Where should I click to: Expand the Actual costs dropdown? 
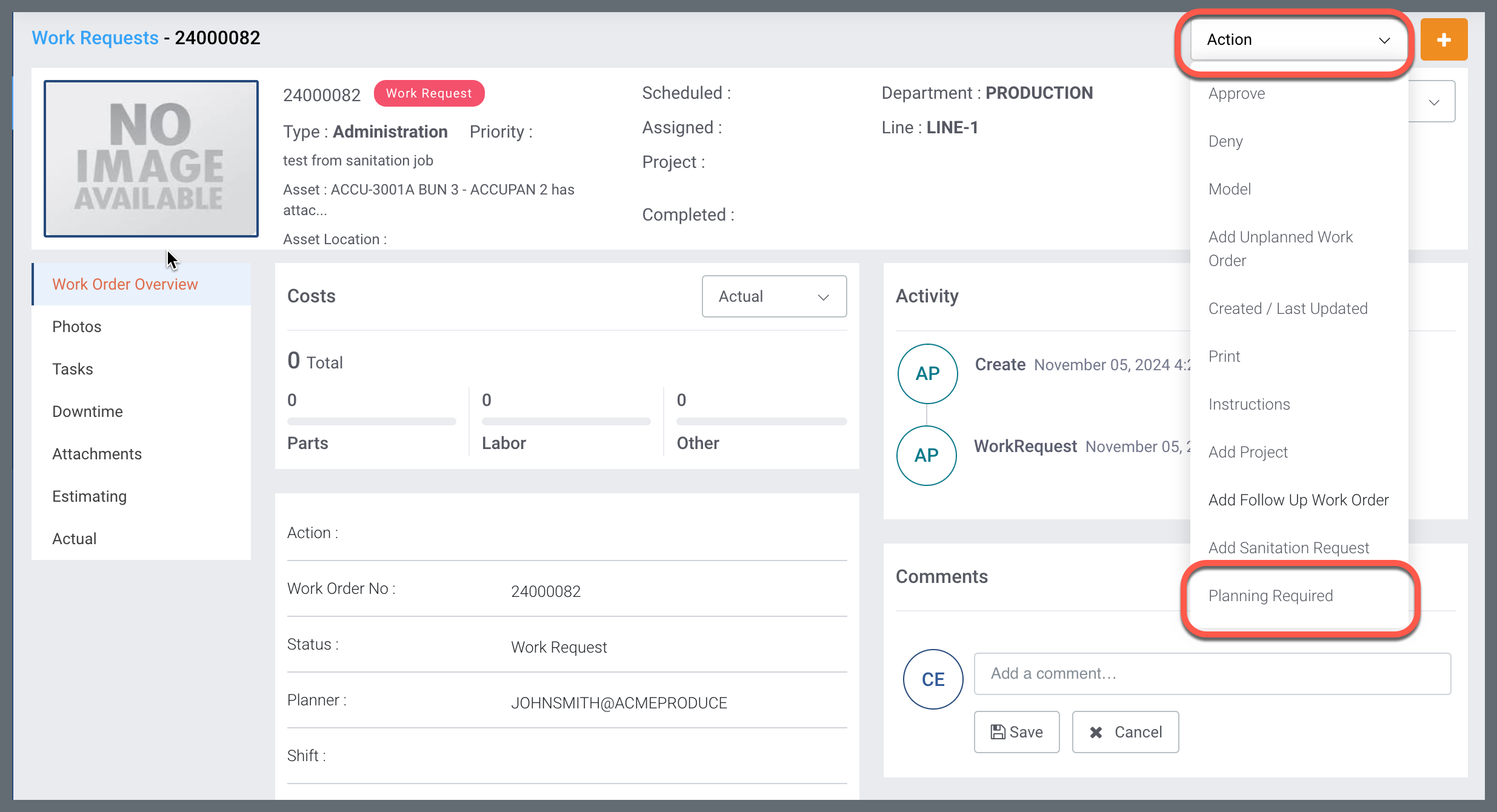(x=773, y=296)
